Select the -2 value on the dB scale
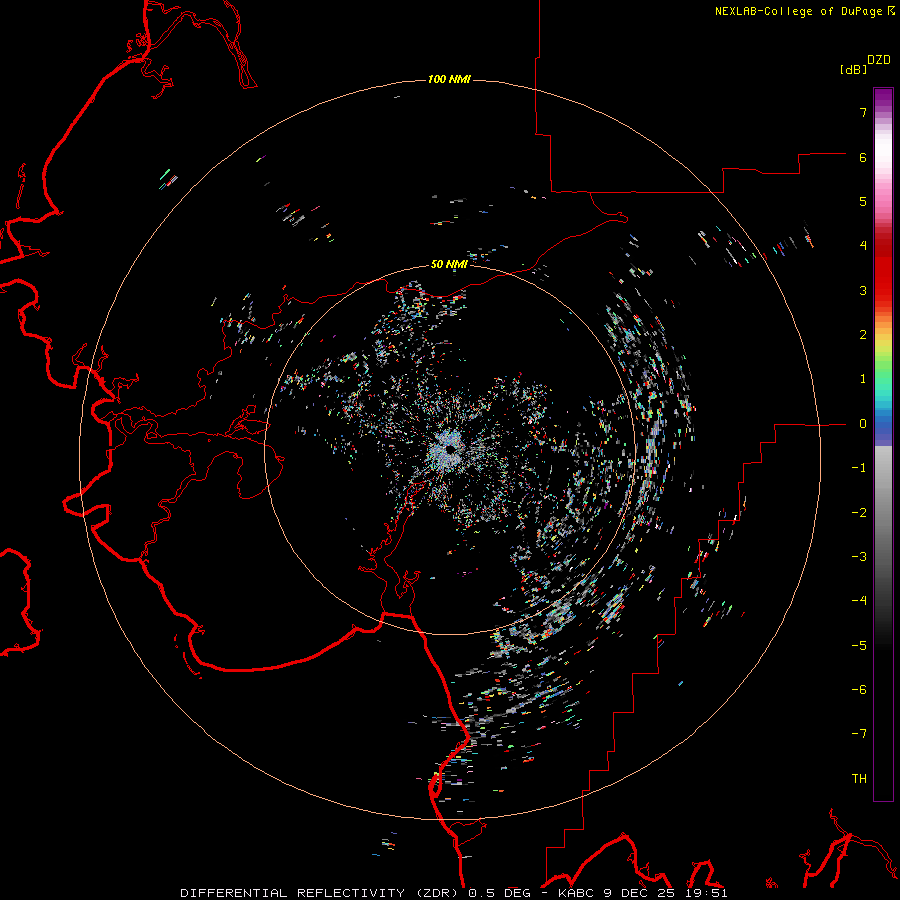Viewport: 900px width, 900px height. (x=859, y=513)
